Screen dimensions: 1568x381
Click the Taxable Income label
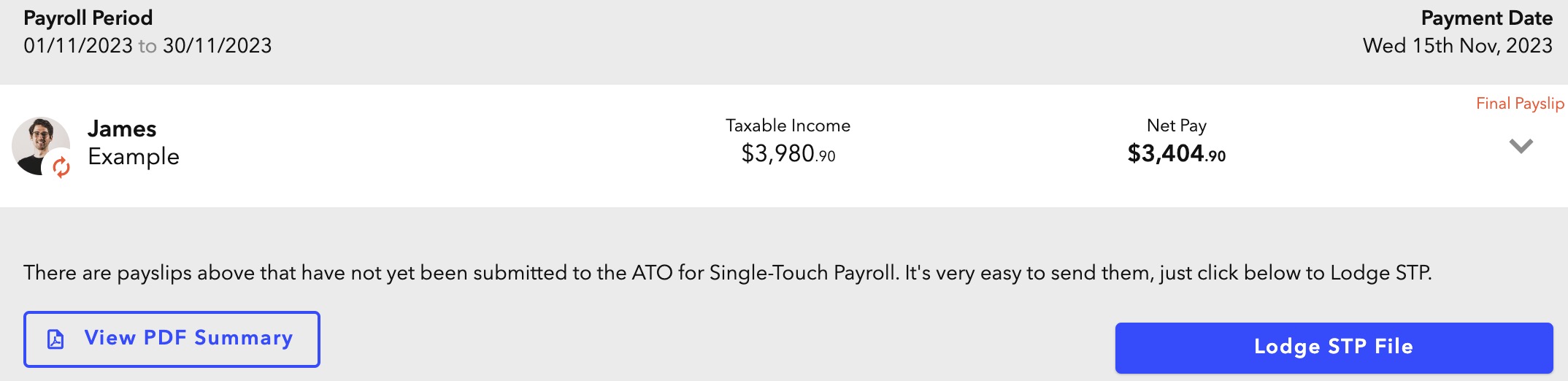(x=788, y=126)
